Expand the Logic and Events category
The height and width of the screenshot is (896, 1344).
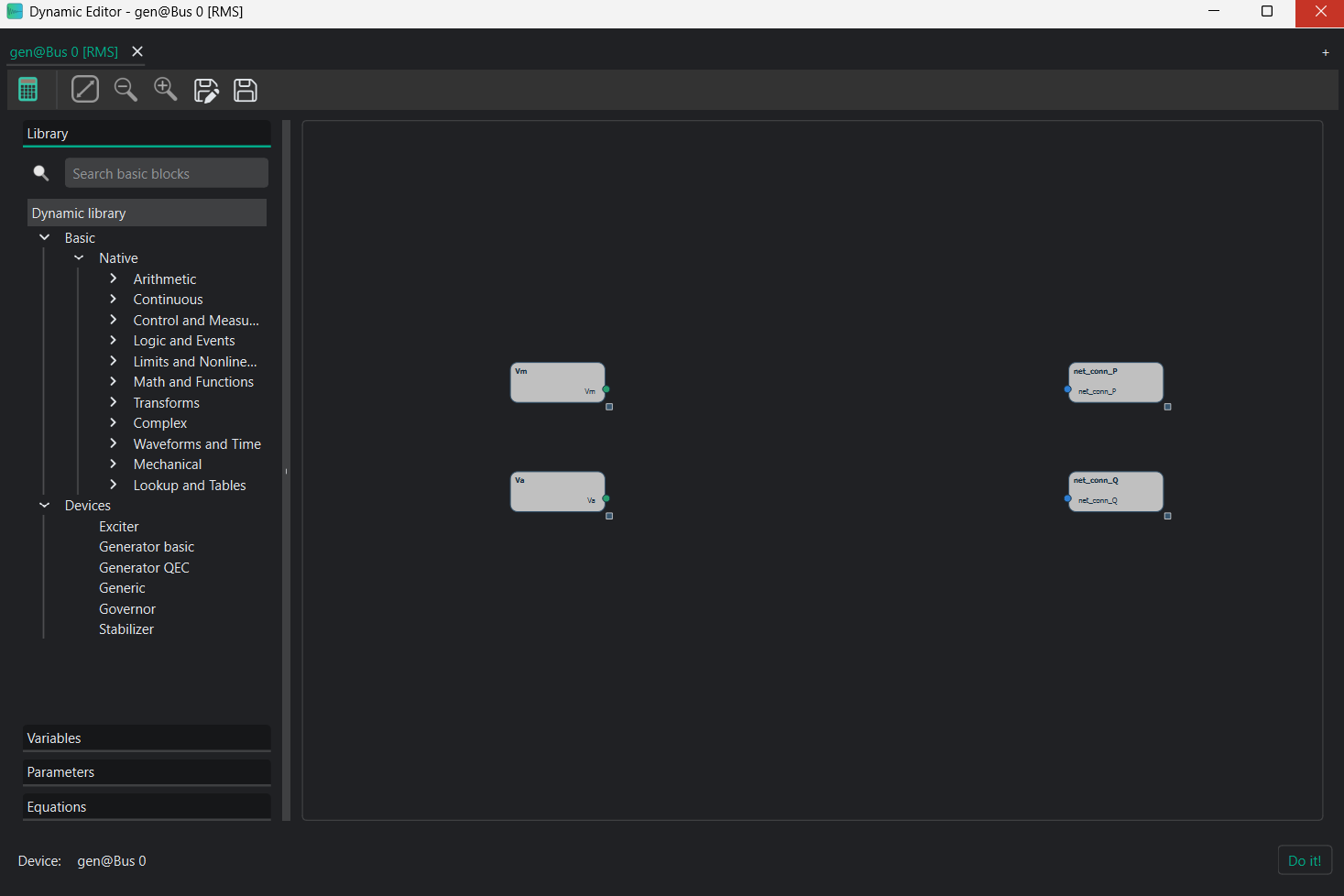pos(113,340)
